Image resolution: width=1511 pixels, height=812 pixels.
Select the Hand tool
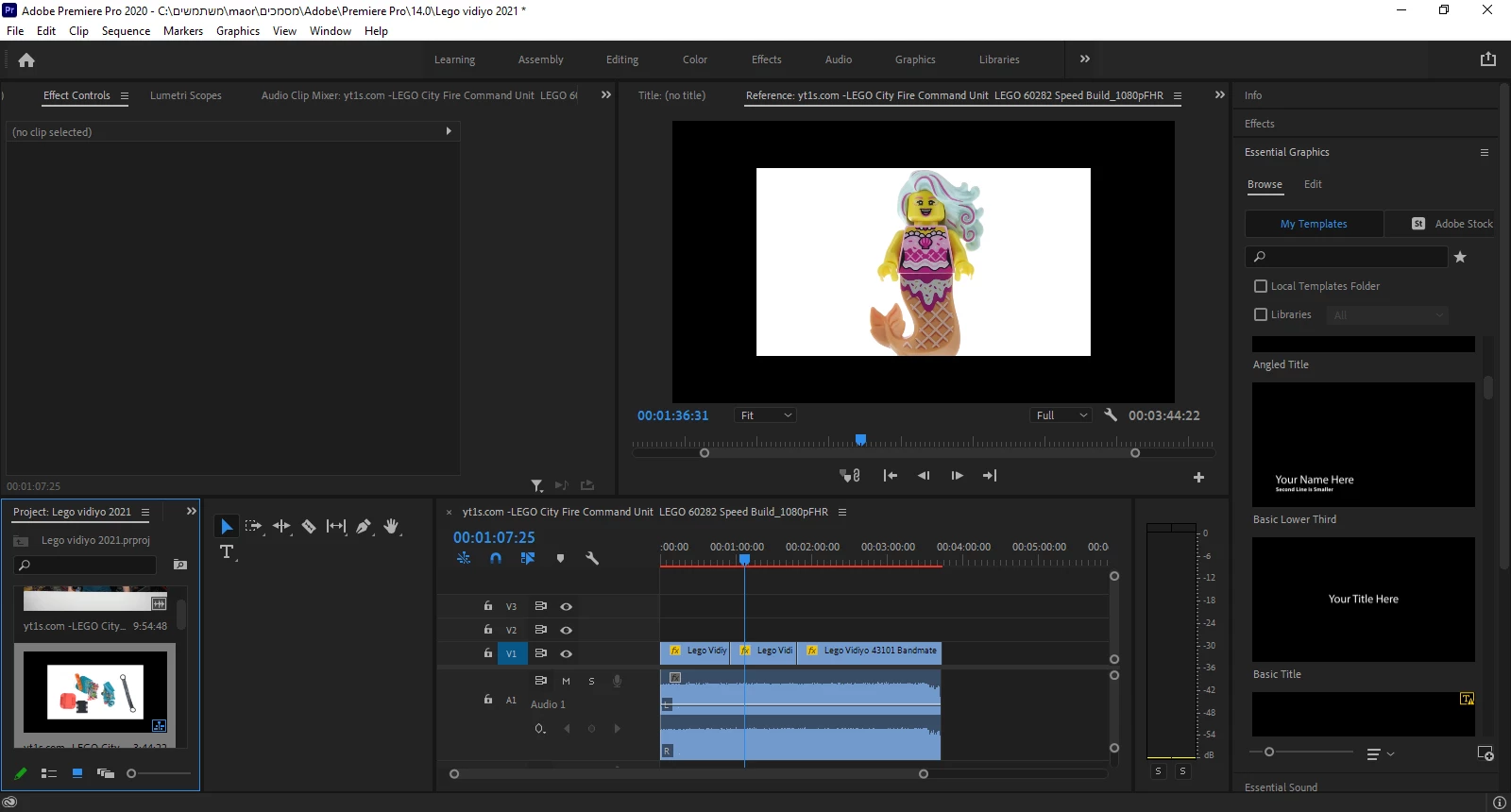392,527
